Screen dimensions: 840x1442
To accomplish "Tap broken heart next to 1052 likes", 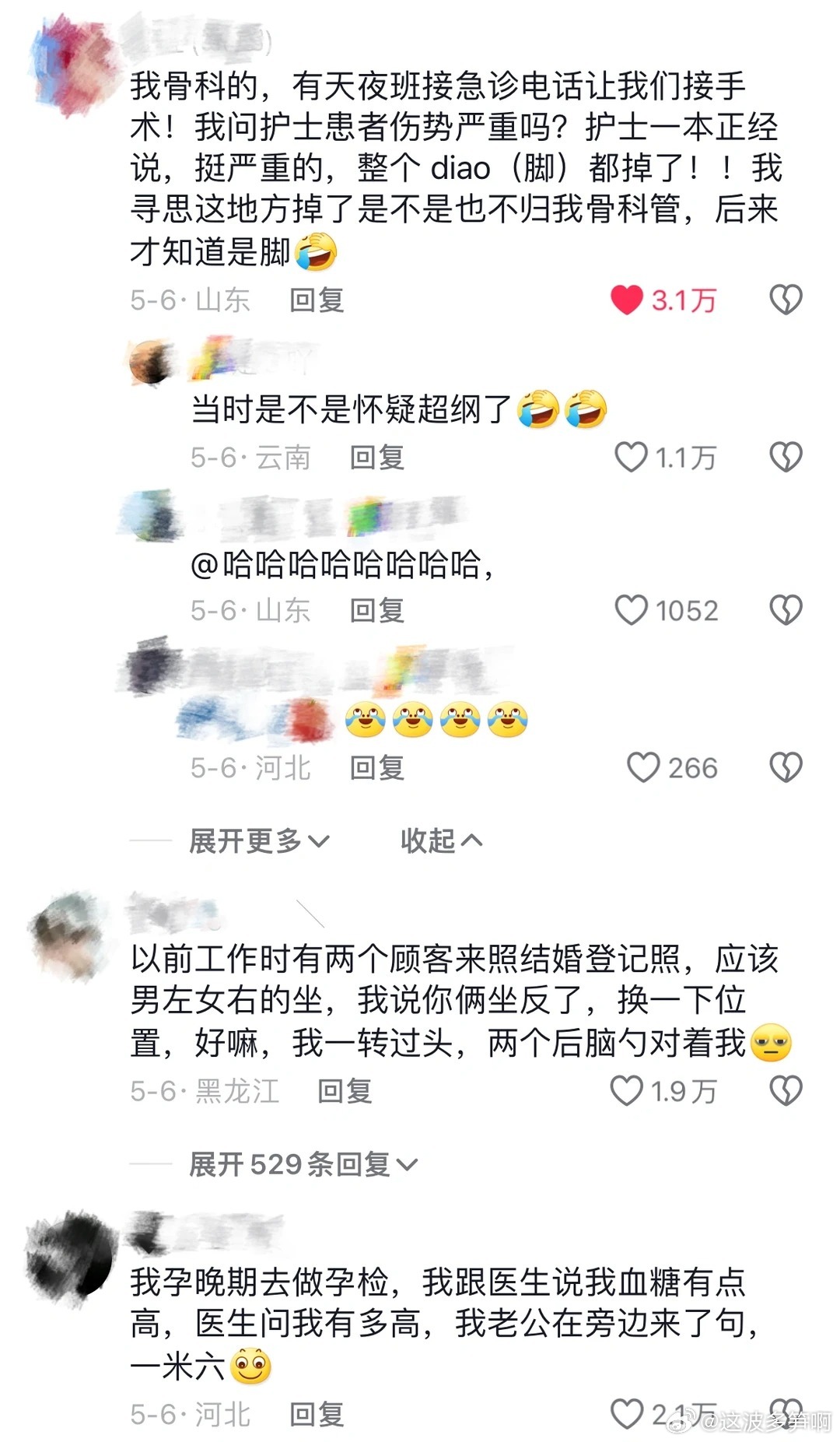I will [786, 611].
